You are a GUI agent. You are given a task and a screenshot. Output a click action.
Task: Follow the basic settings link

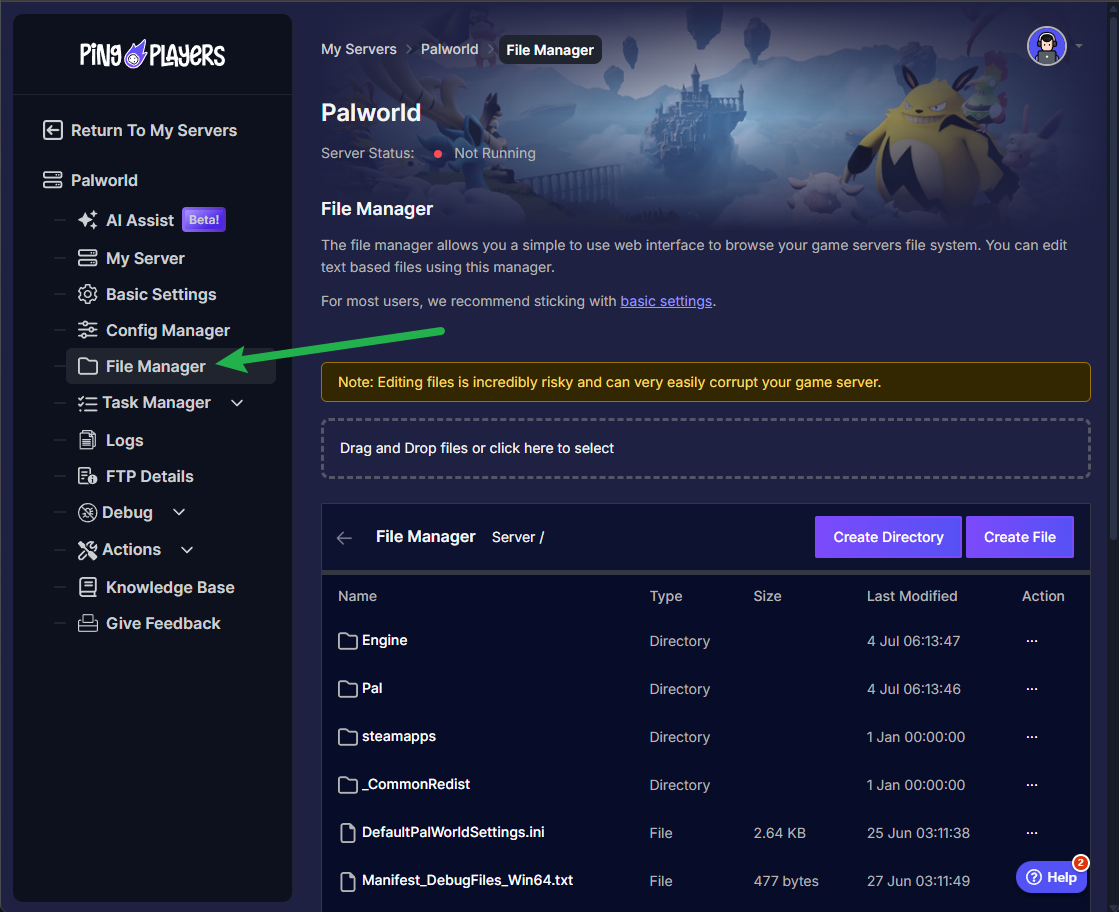pyautogui.click(x=666, y=301)
